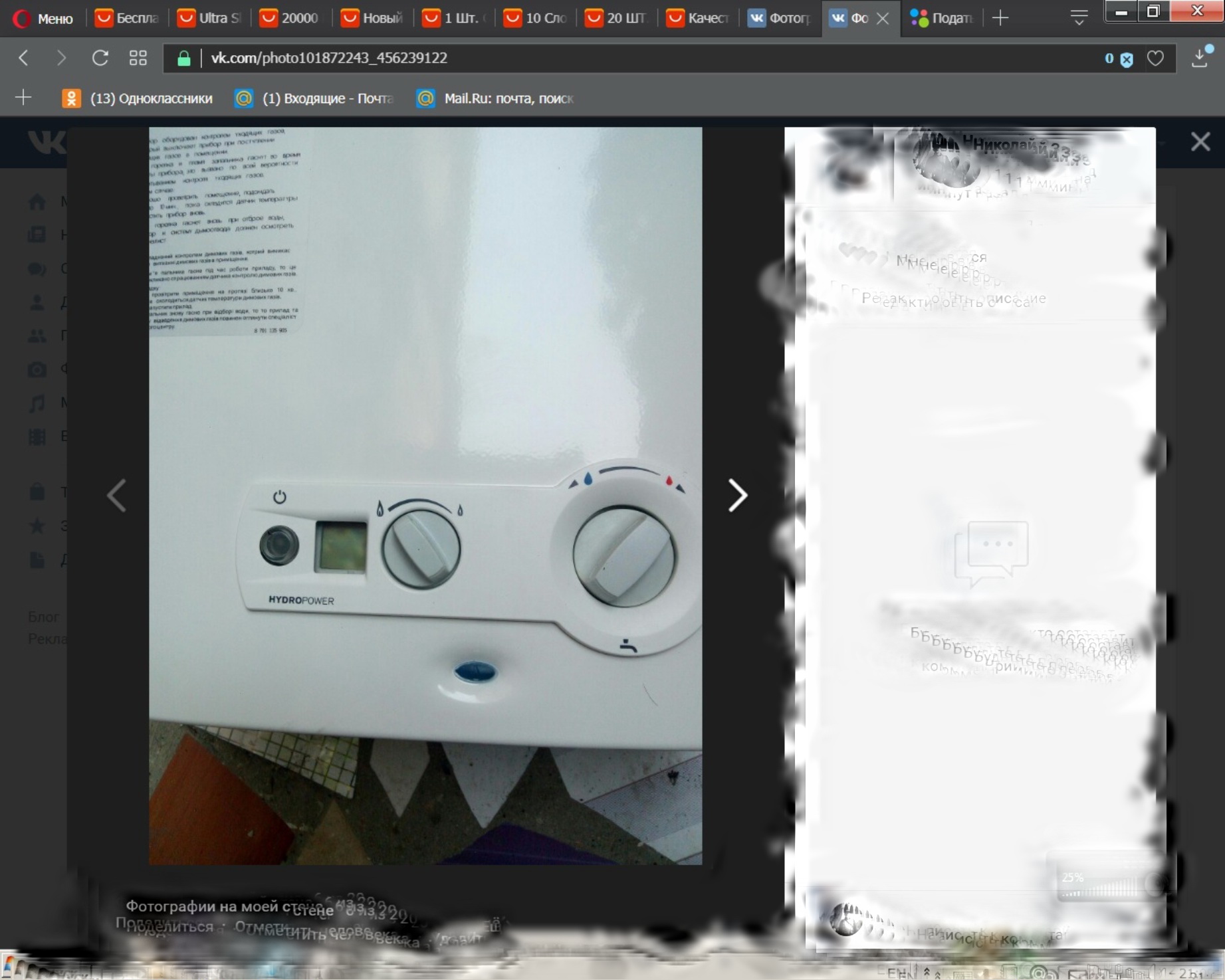Click the heart bookmark icon in address bar

coord(1155,58)
